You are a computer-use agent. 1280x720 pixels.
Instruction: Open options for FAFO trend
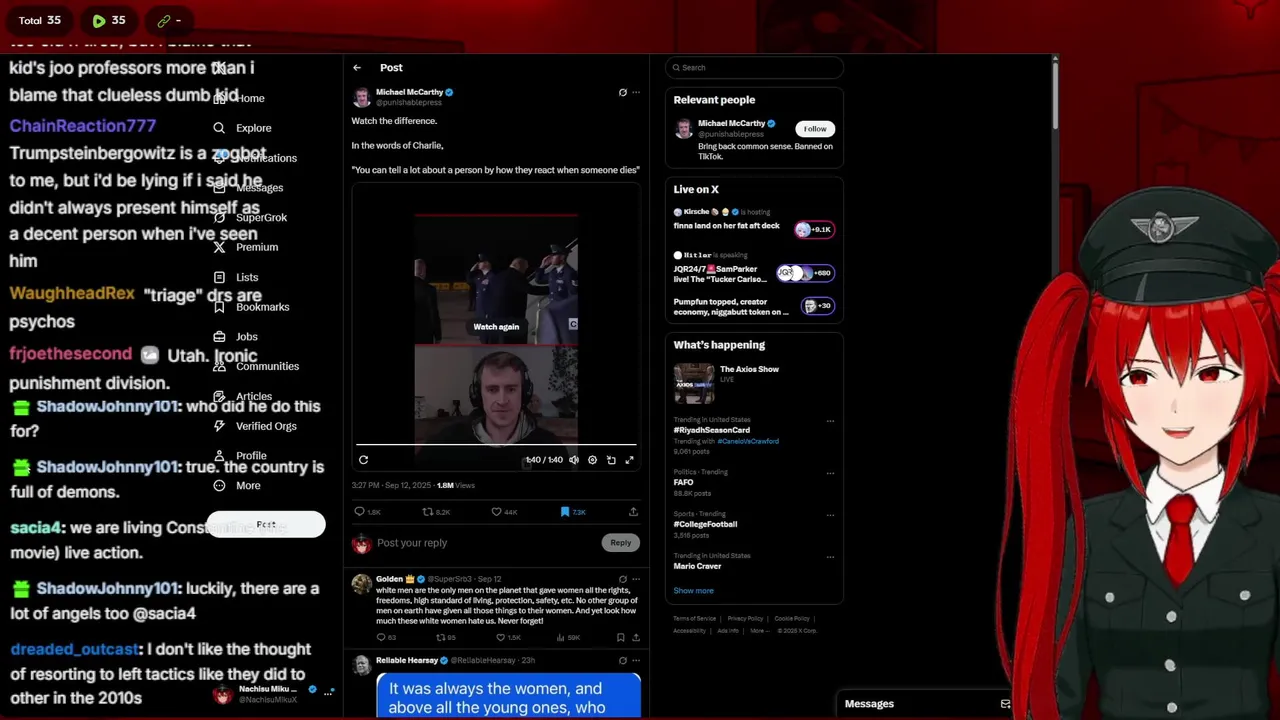click(x=830, y=473)
